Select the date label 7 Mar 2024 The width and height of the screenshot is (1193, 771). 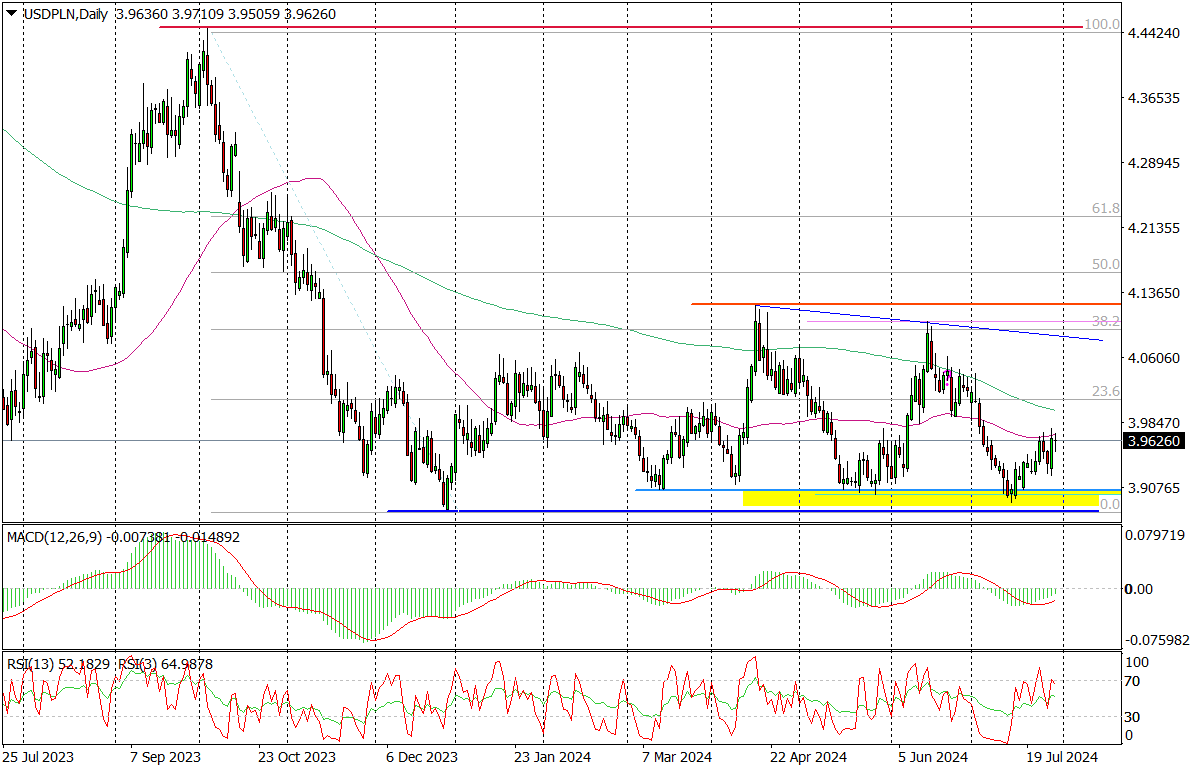click(x=677, y=757)
